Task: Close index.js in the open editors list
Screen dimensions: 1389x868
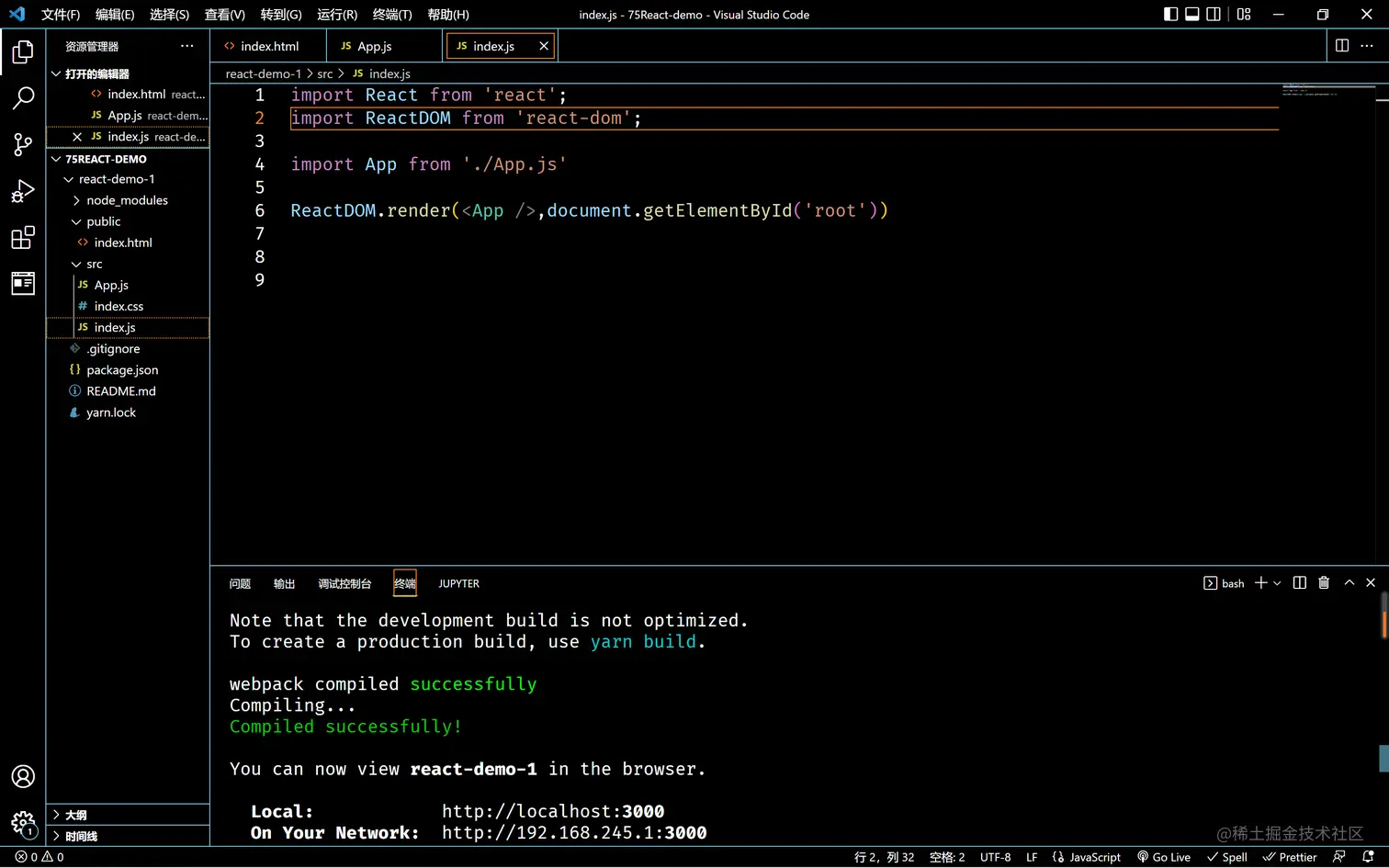Action: coord(77,137)
